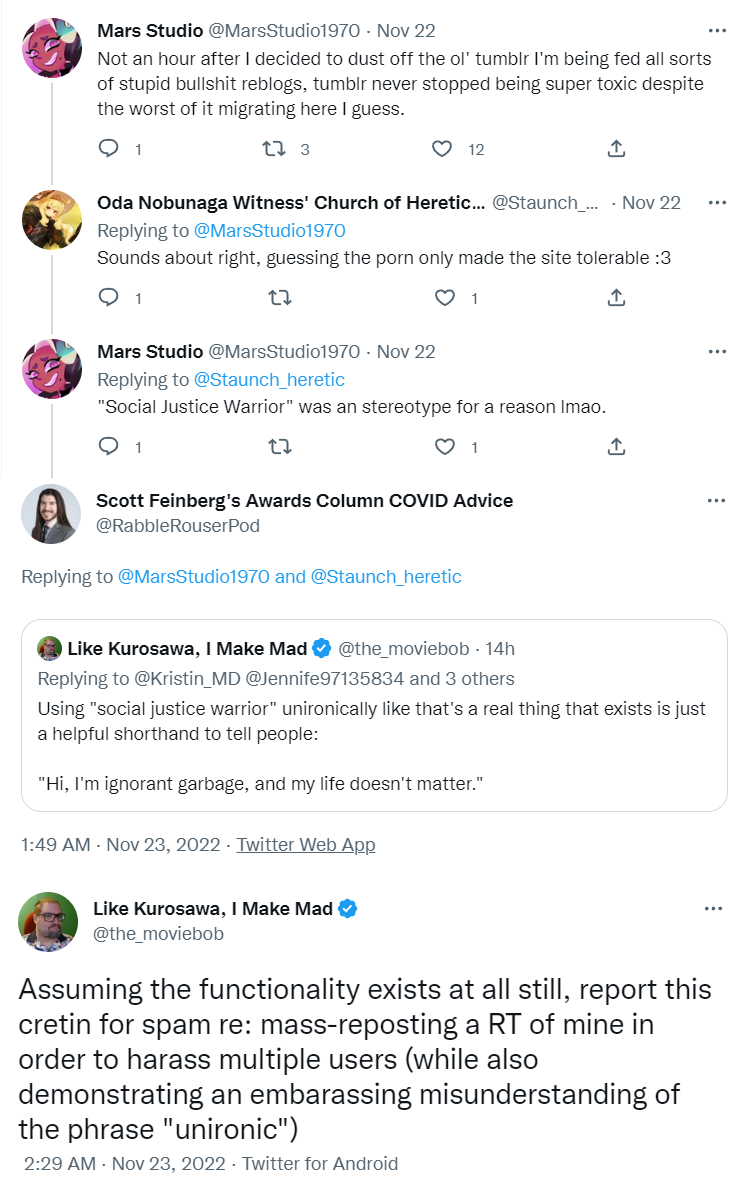Viewport: 729px width, 1185px height.
Task: Like the tweet with 12 likes
Action: 442,149
